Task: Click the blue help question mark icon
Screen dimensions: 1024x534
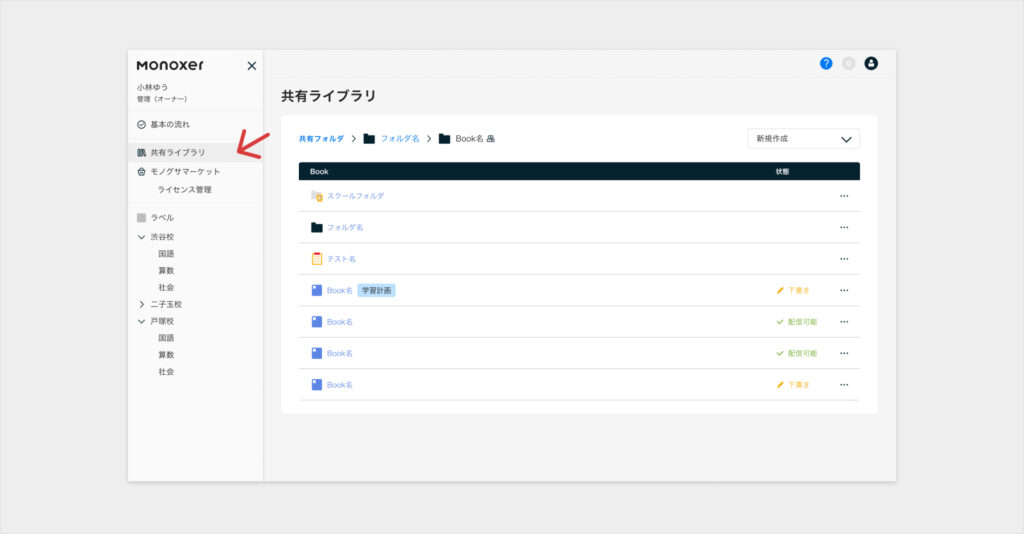Action: pos(826,63)
